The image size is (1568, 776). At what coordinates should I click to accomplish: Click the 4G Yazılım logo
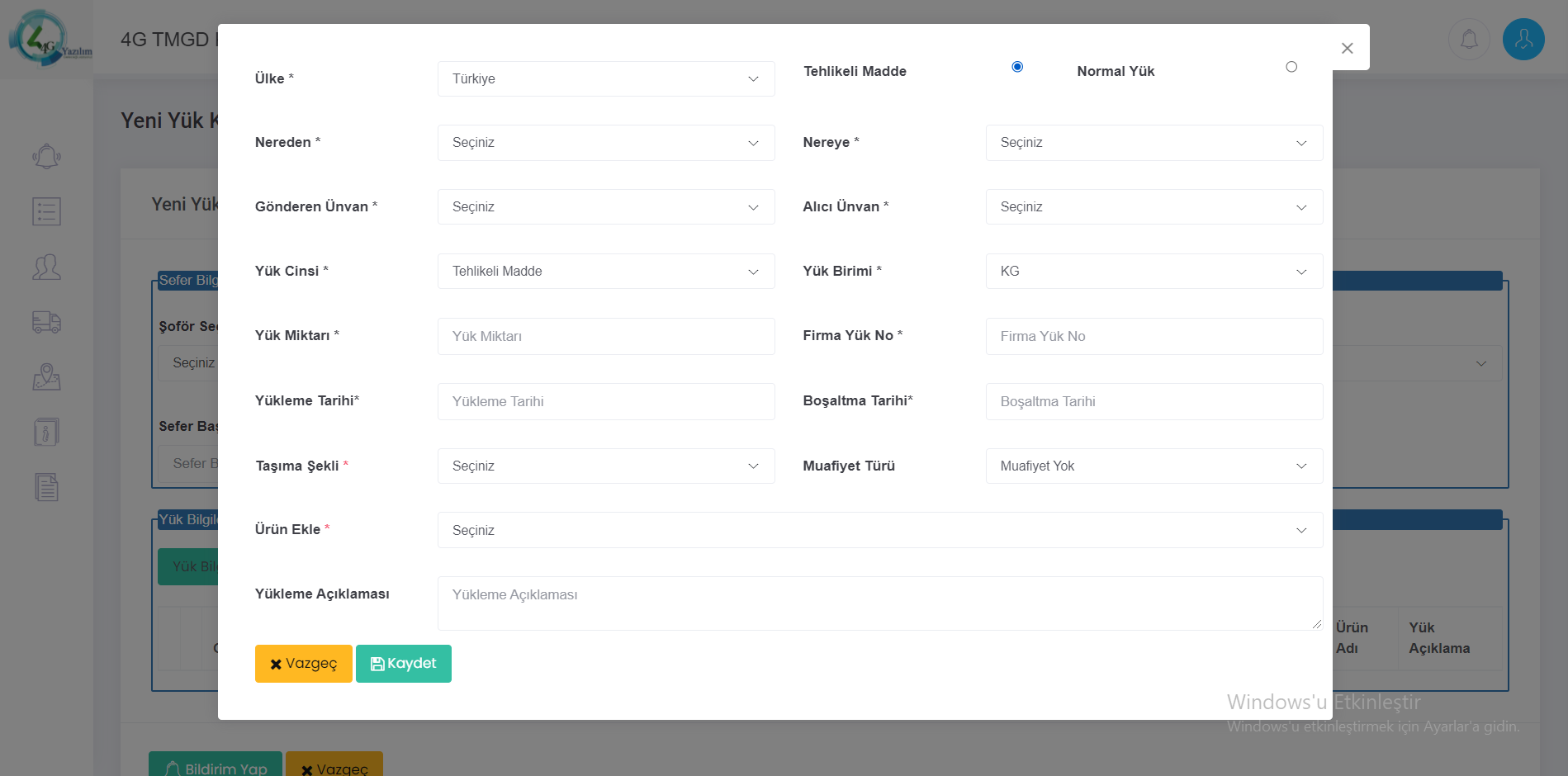coord(50,39)
